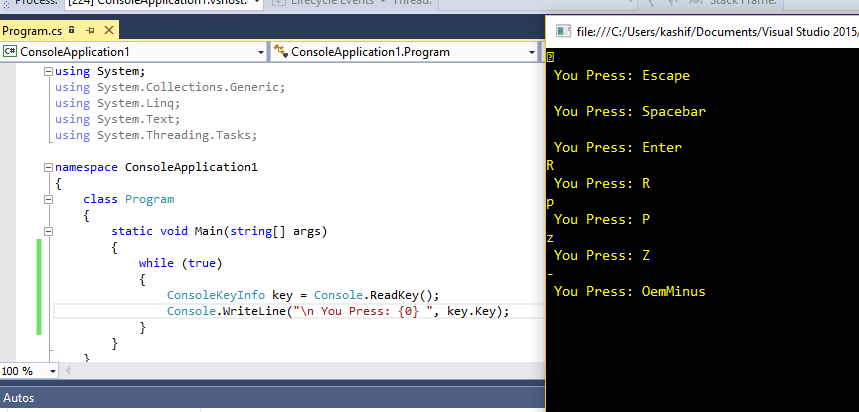
Task: Click the 'using System;' line
Action: 100,71
